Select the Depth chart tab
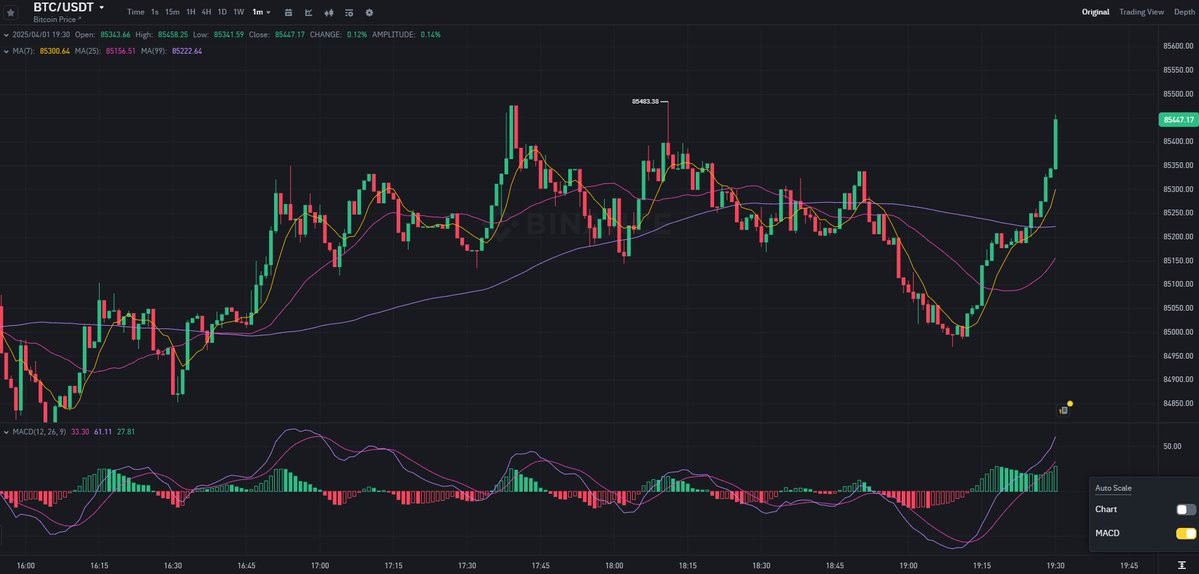 tap(1185, 12)
